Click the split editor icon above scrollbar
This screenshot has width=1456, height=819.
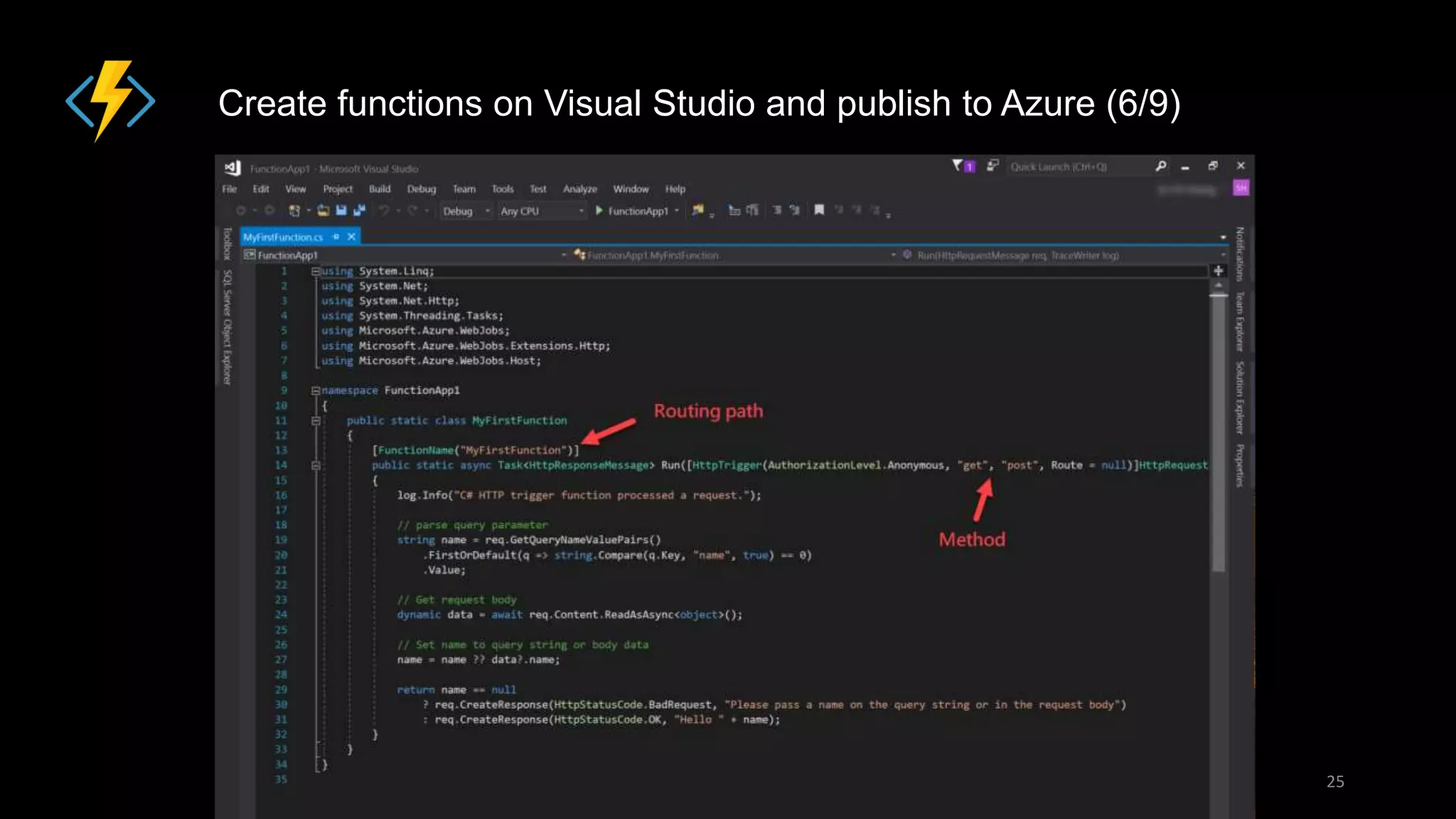tap(1219, 270)
